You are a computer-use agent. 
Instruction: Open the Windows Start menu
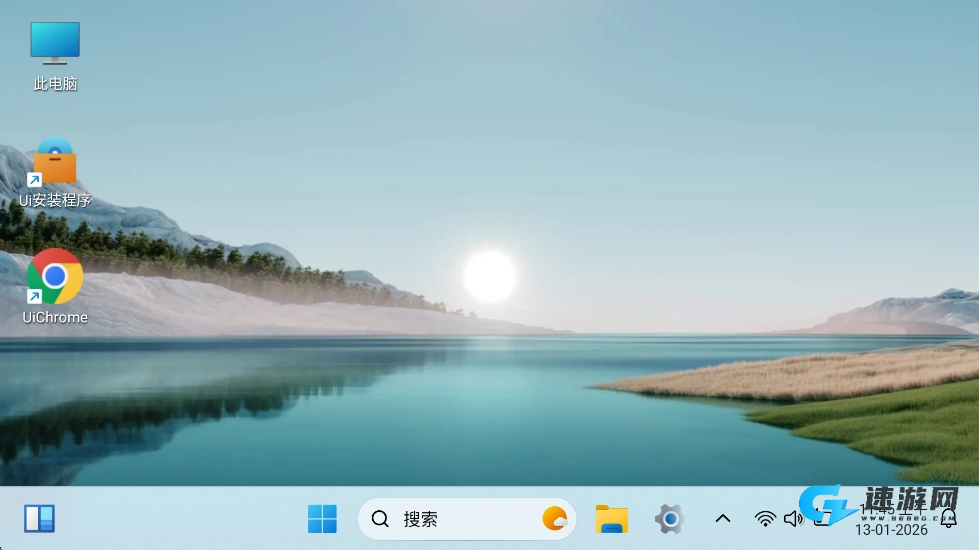coord(322,519)
